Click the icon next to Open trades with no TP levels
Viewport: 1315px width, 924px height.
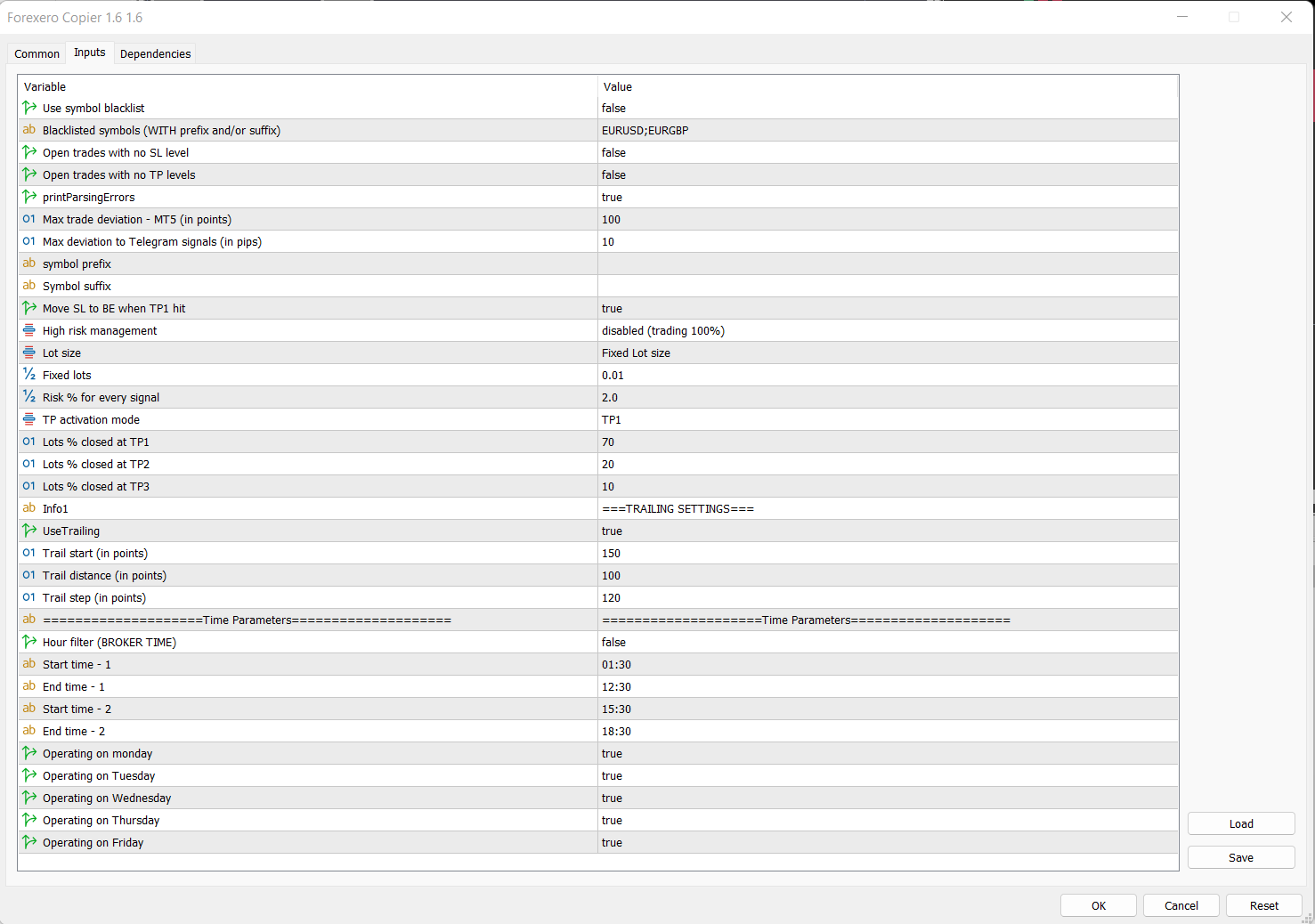[29, 174]
